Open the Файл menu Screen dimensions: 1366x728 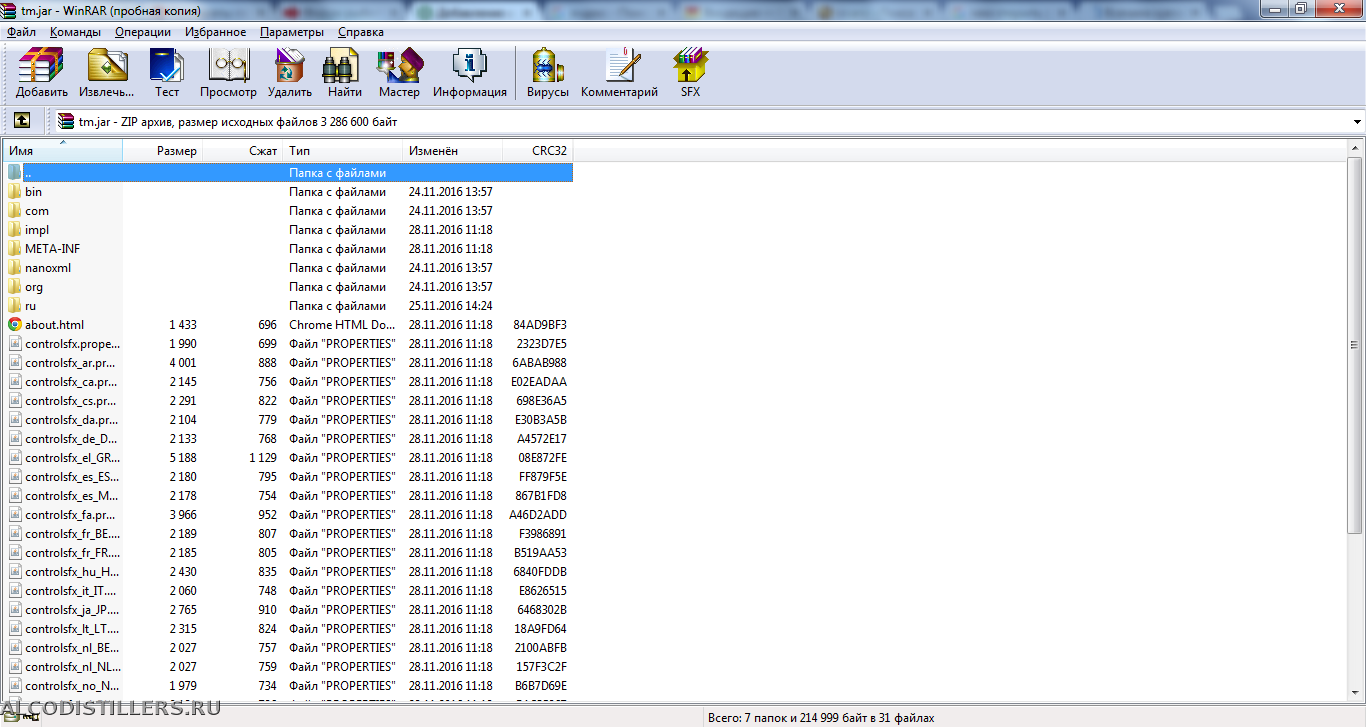pyautogui.click(x=21, y=32)
